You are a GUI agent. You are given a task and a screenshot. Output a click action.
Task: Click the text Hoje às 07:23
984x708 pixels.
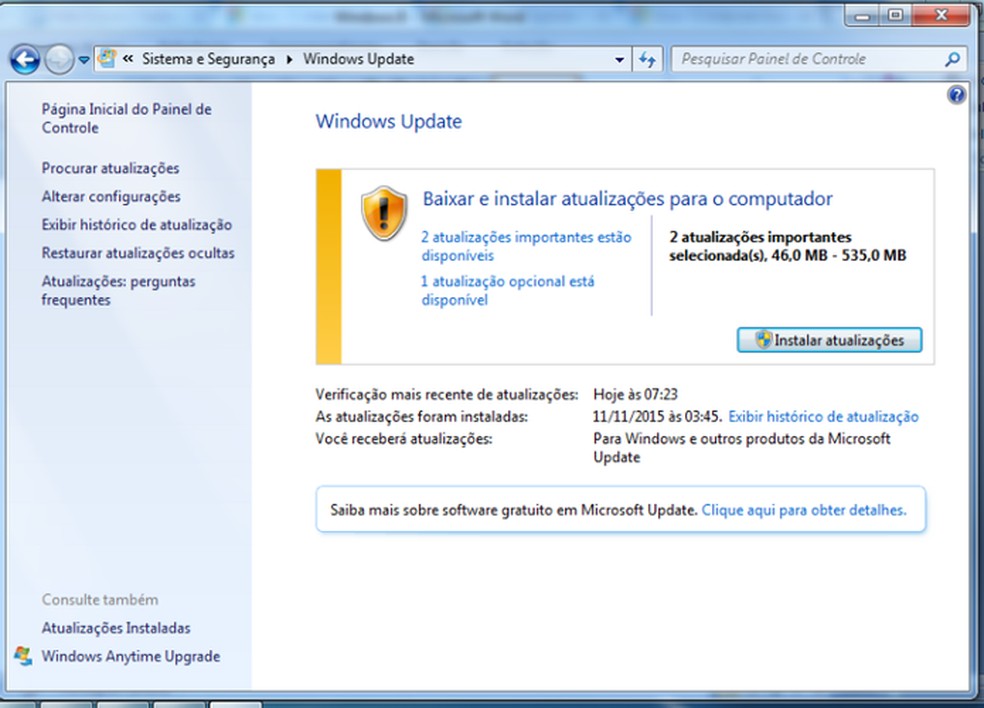click(x=635, y=395)
